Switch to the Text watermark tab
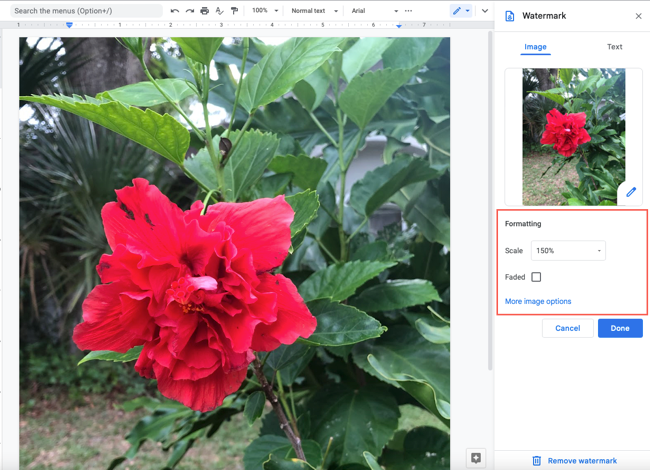Viewport: 650px width, 470px height. (614, 47)
